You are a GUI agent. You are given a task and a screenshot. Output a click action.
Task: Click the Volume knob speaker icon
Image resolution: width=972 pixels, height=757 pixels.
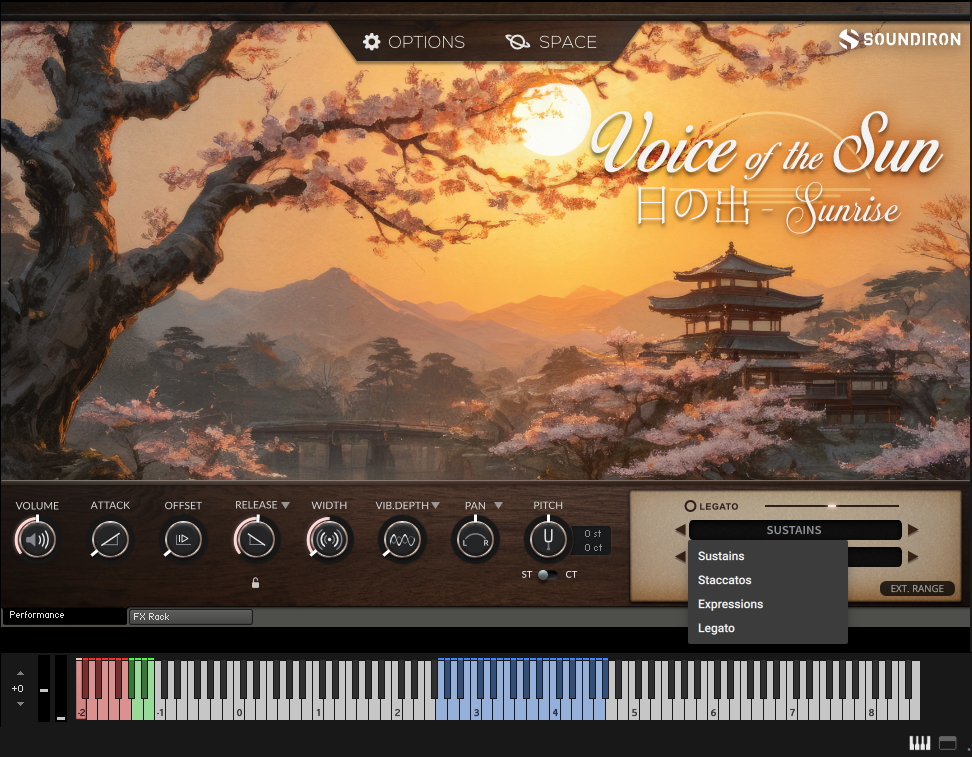[37, 541]
